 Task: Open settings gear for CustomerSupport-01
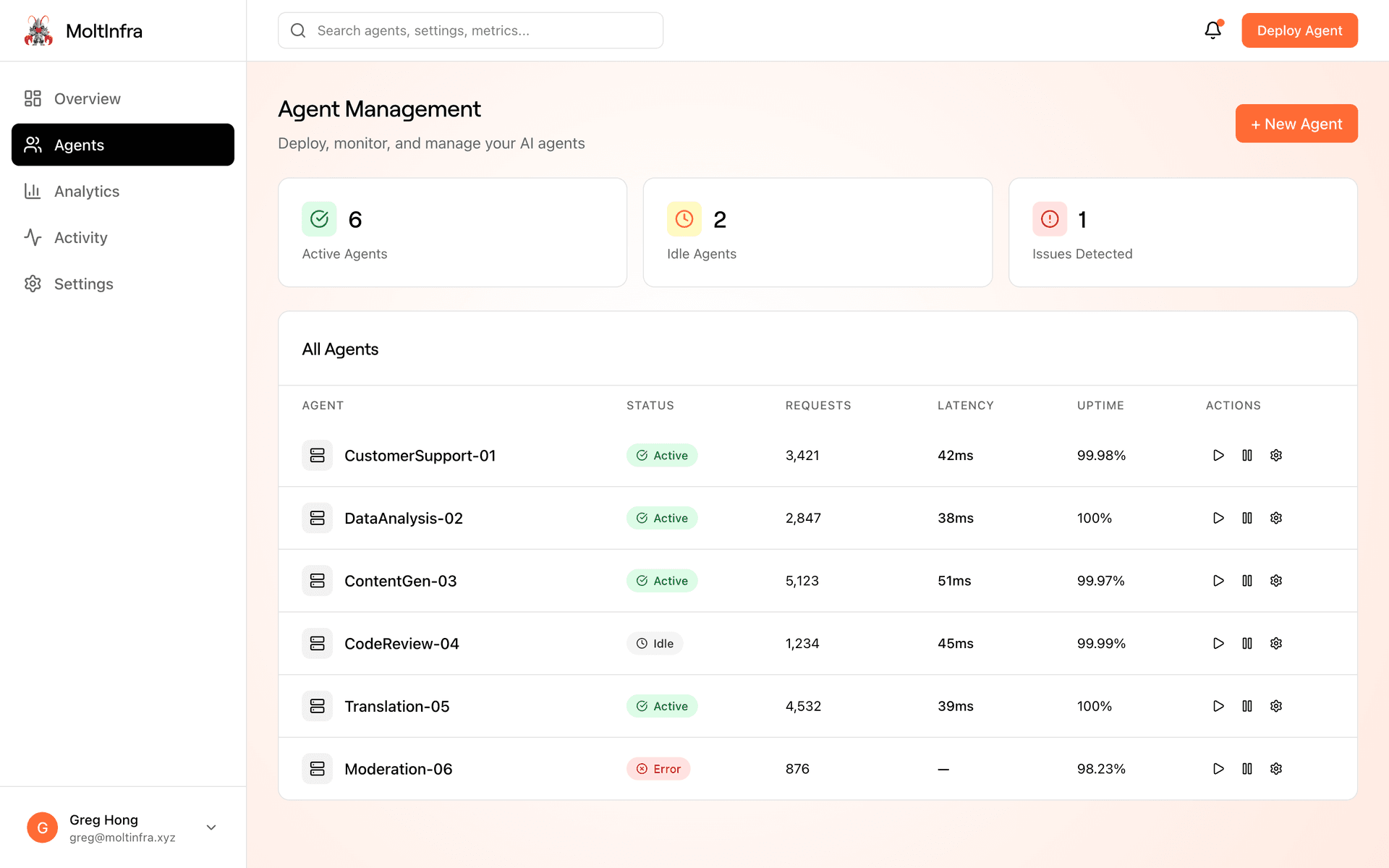pyautogui.click(x=1276, y=455)
